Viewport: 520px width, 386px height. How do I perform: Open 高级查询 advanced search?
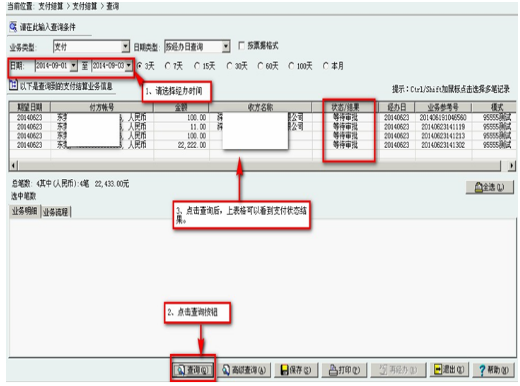coord(245,370)
